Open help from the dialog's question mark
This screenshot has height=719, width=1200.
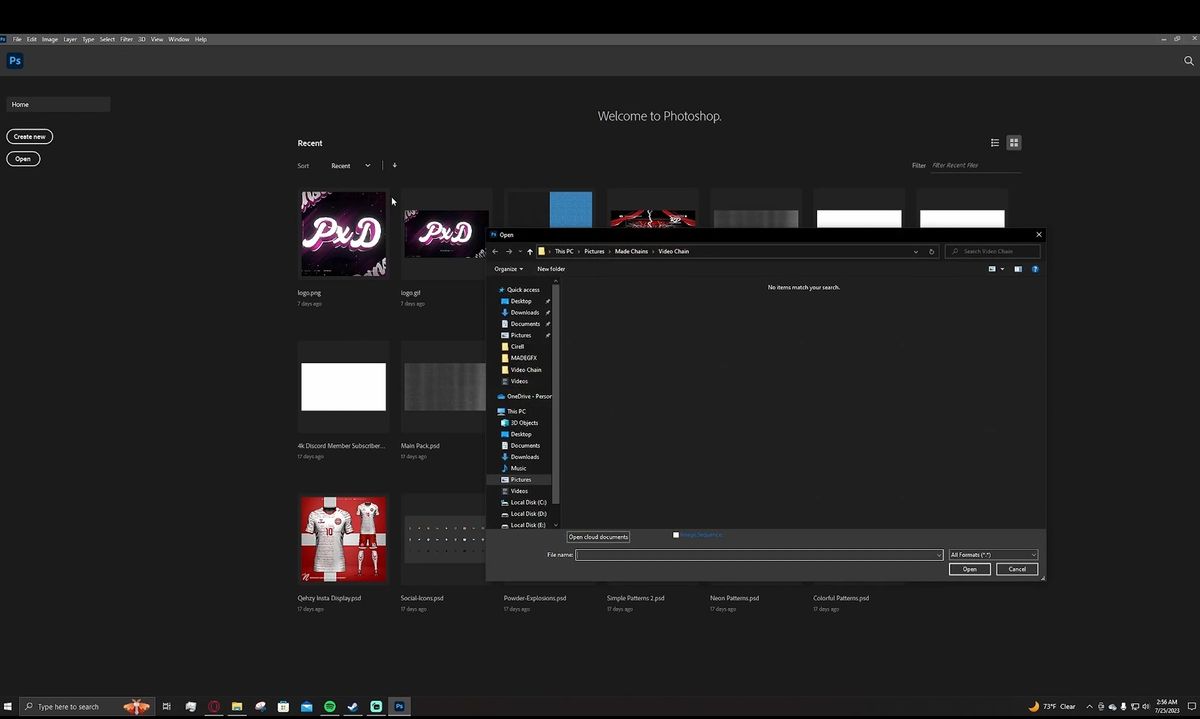point(1035,269)
